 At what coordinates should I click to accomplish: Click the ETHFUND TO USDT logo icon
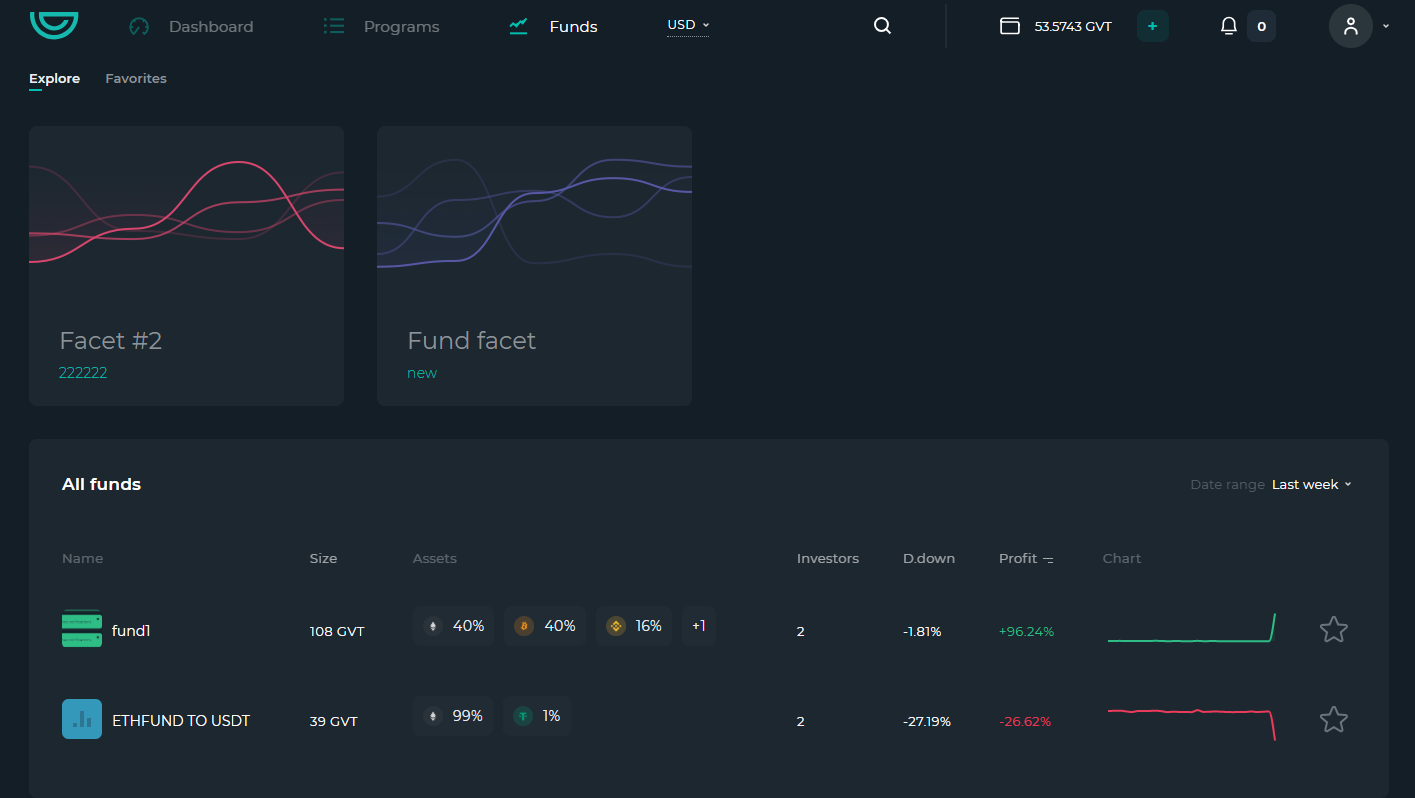pos(82,719)
